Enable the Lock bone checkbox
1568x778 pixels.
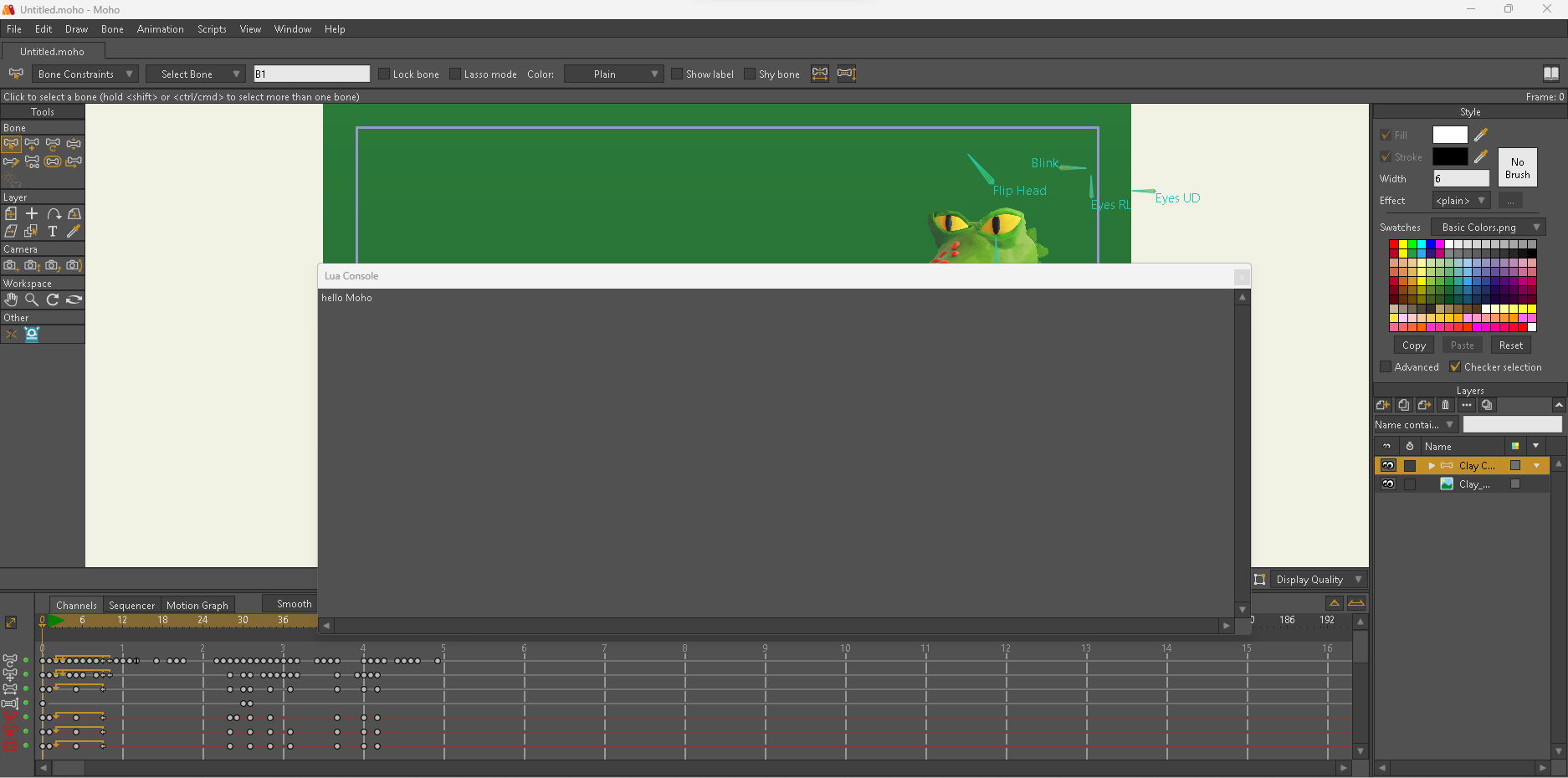(384, 74)
